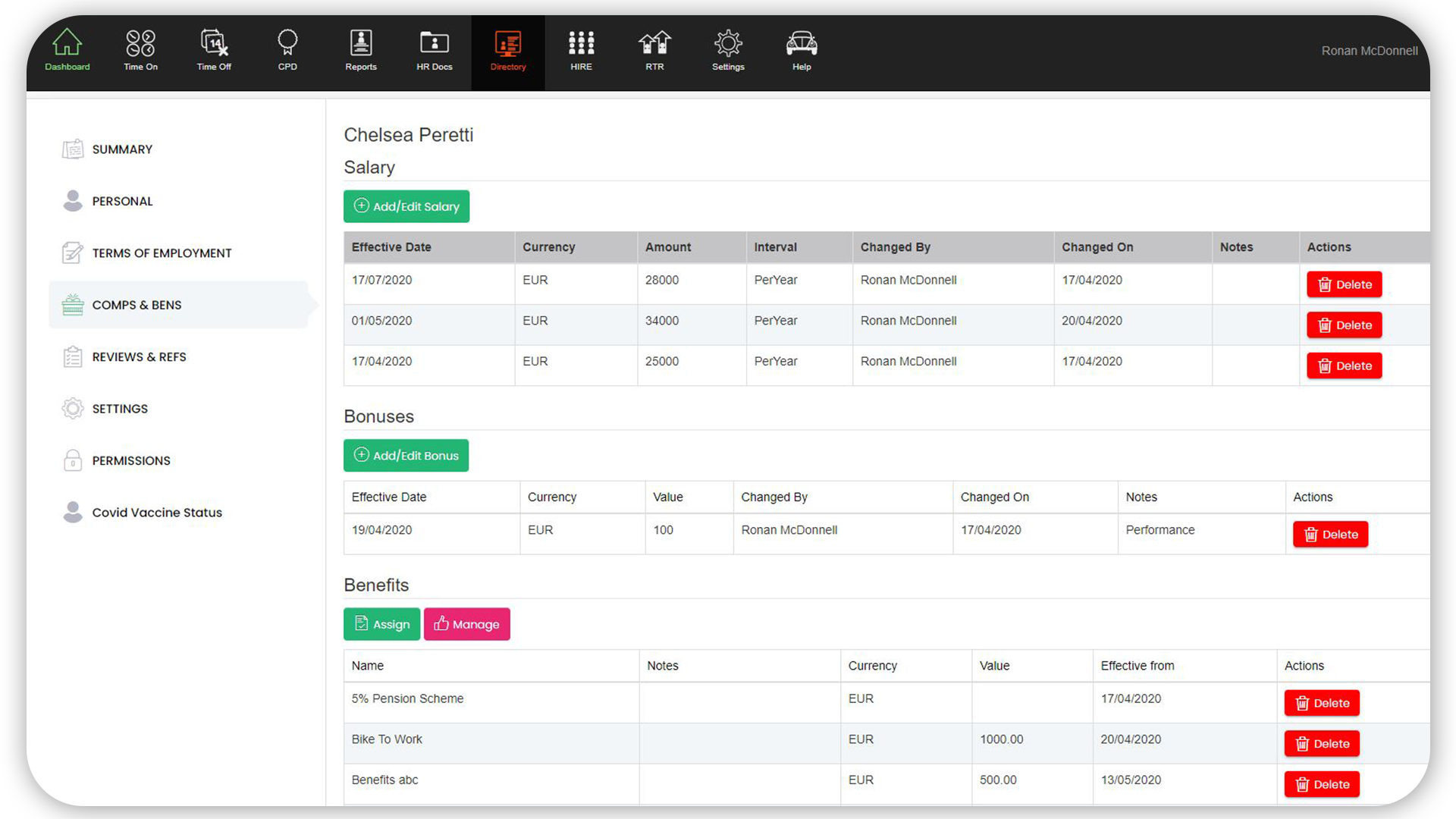Delete the Benefits abc row
1456x819 pixels.
1322,784
